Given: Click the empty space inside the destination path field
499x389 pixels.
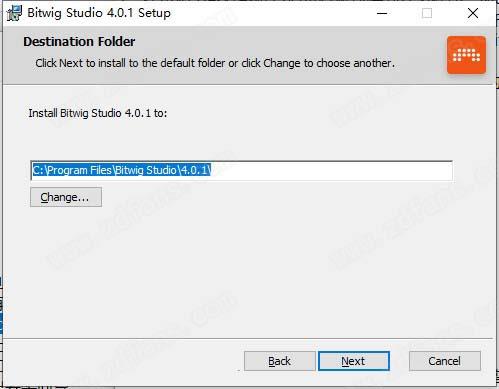Looking at the screenshot, I should pyautogui.click(x=332, y=171).
